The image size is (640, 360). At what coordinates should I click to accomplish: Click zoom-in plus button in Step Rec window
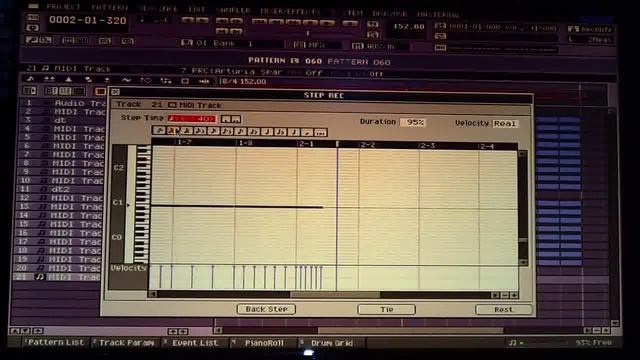coord(514,295)
